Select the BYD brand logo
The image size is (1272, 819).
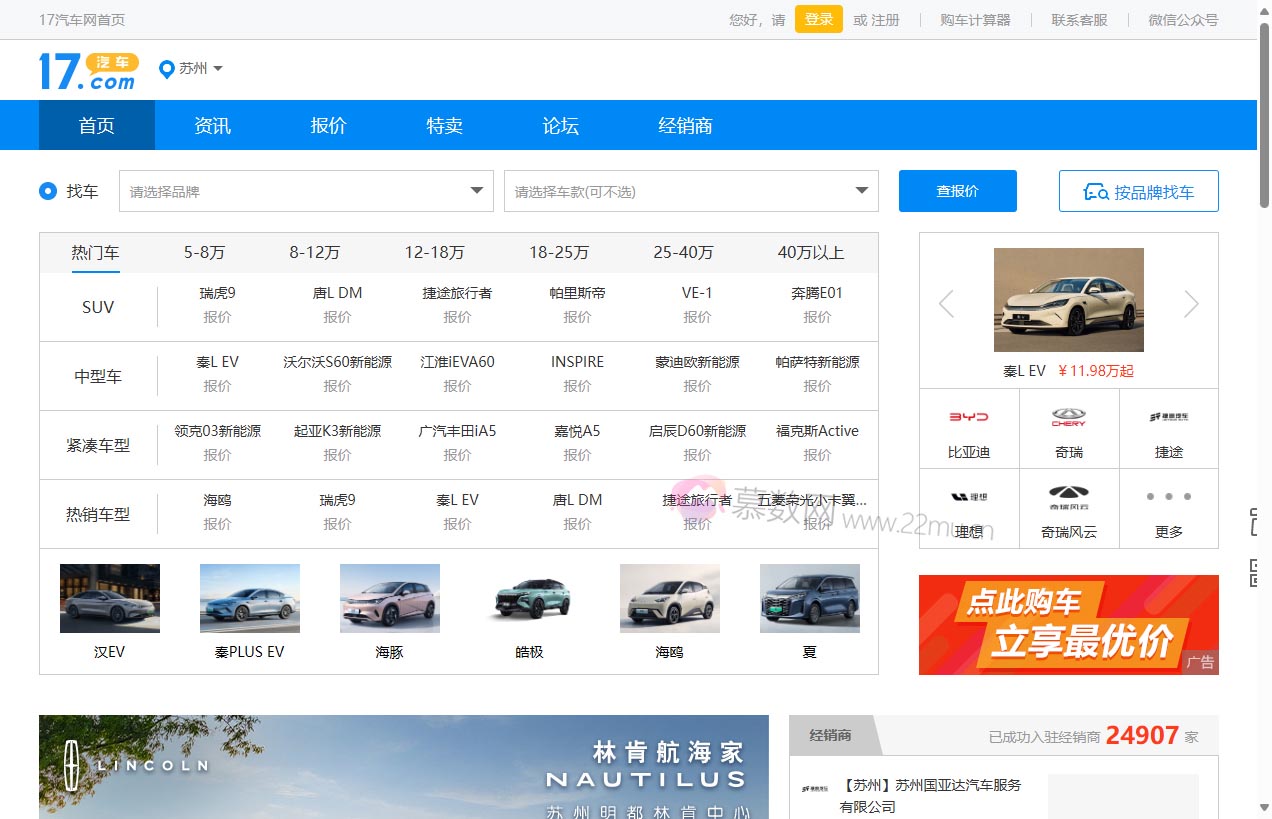pyautogui.click(x=968, y=417)
